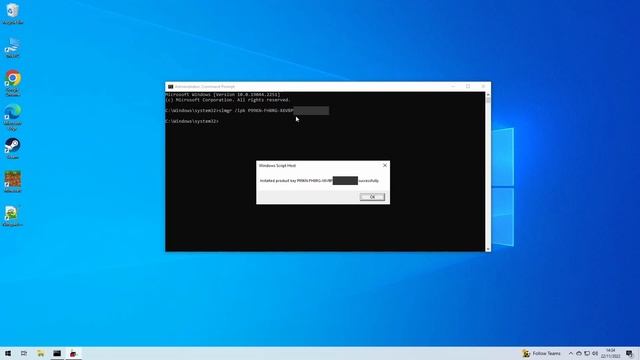Image resolution: width=640 pixels, height=360 pixels.
Task: Click the last C:\Windows\system32> prompt line
Action: (192, 121)
